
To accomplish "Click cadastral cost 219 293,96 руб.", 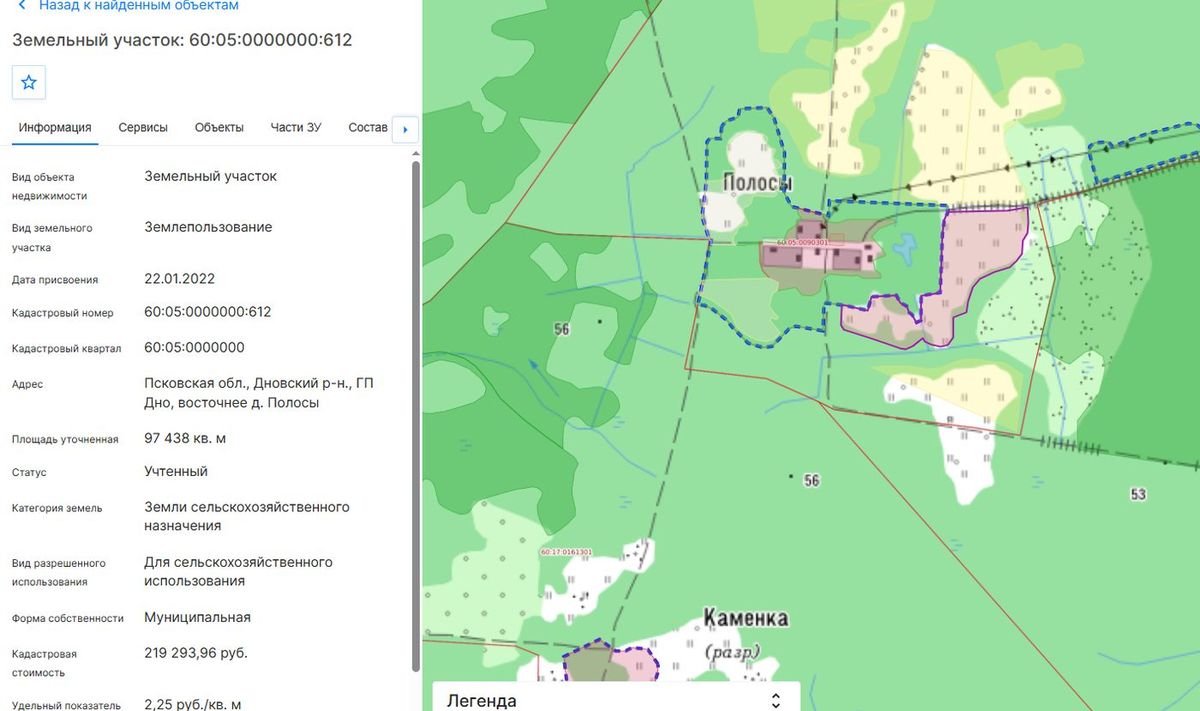I will click(196, 653).
